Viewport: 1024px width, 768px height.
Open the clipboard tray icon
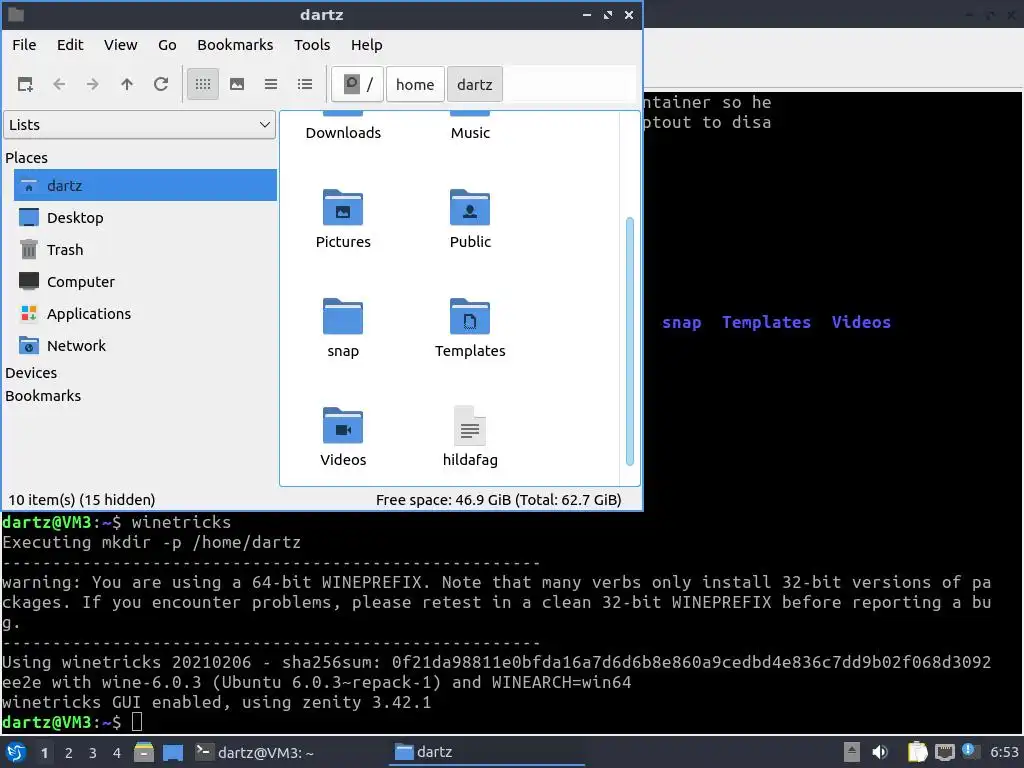point(917,752)
